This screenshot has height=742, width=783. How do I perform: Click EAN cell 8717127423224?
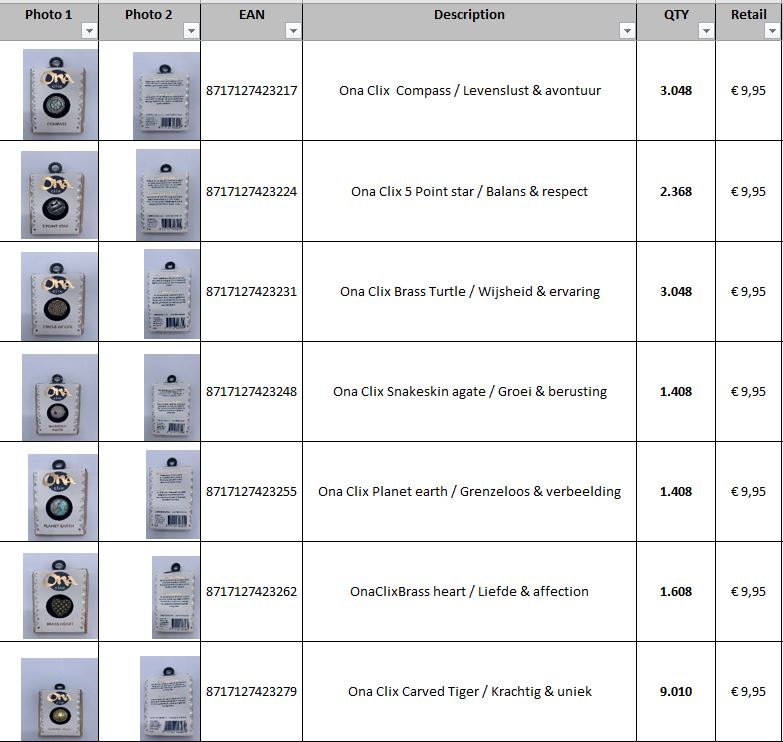[252, 191]
